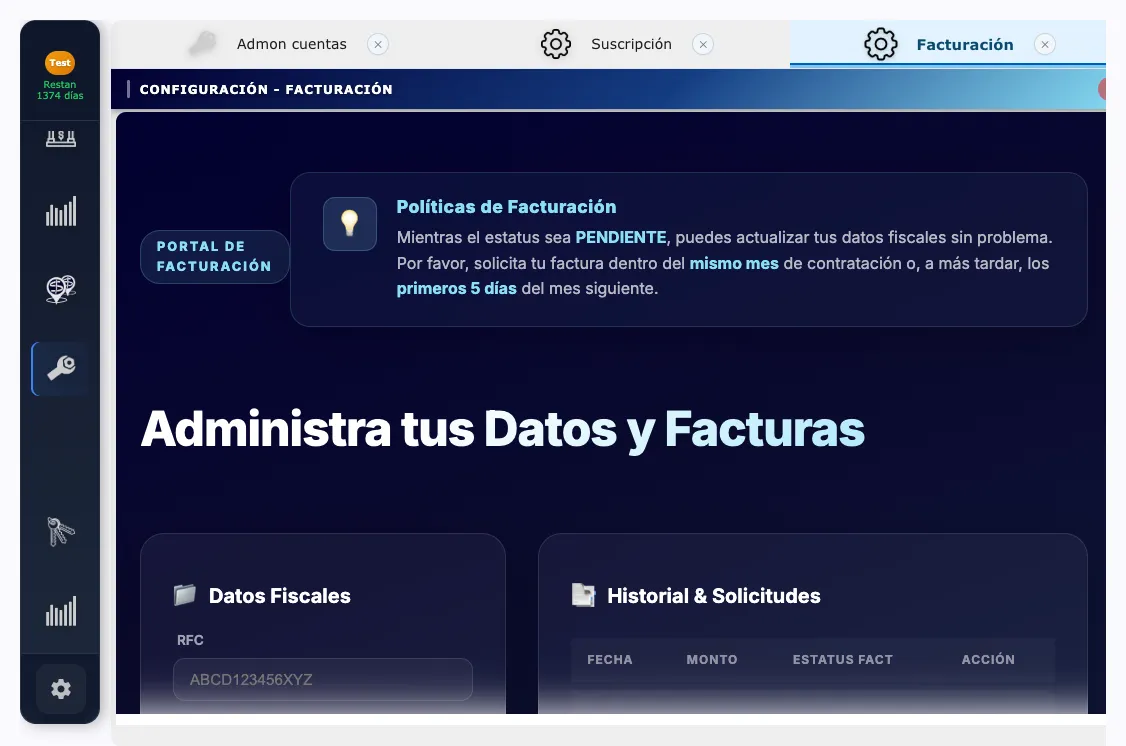Image resolution: width=1126 pixels, height=746 pixels.
Task: Open the sidebar factory icon below Test
Action: (60, 139)
